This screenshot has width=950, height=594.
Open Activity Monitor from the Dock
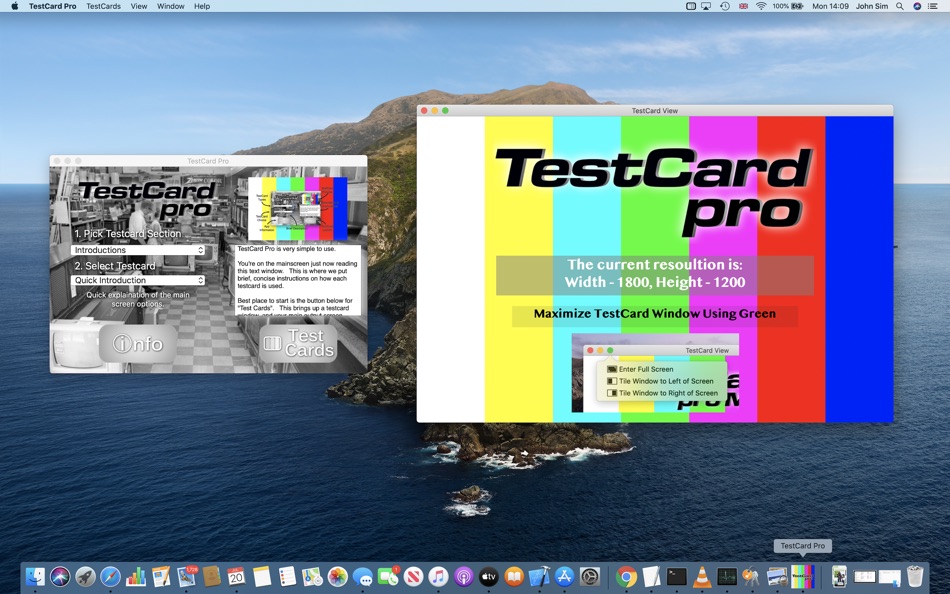tap(727, 576)
